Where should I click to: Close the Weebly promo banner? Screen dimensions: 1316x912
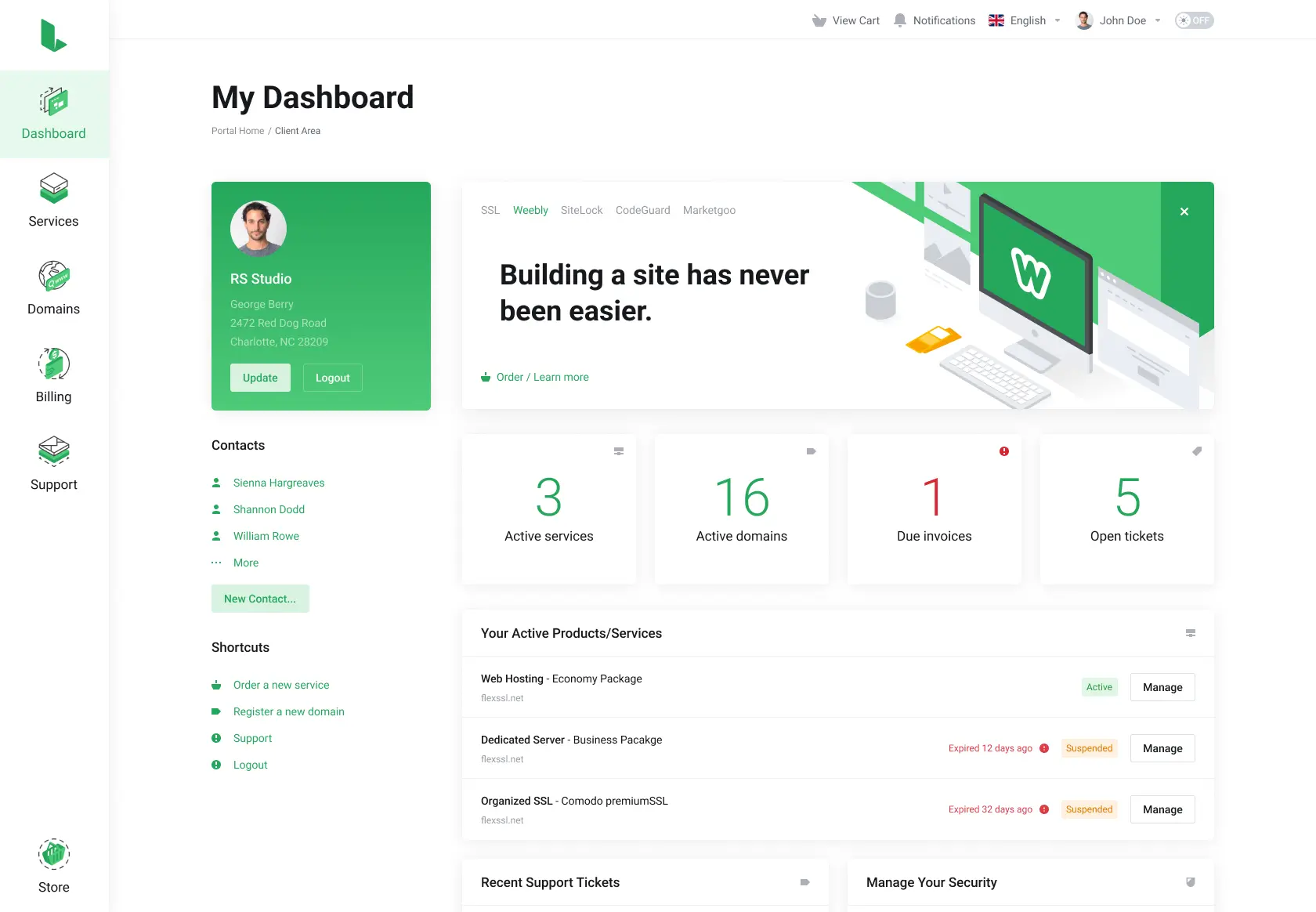click(x=1184, y=212)
